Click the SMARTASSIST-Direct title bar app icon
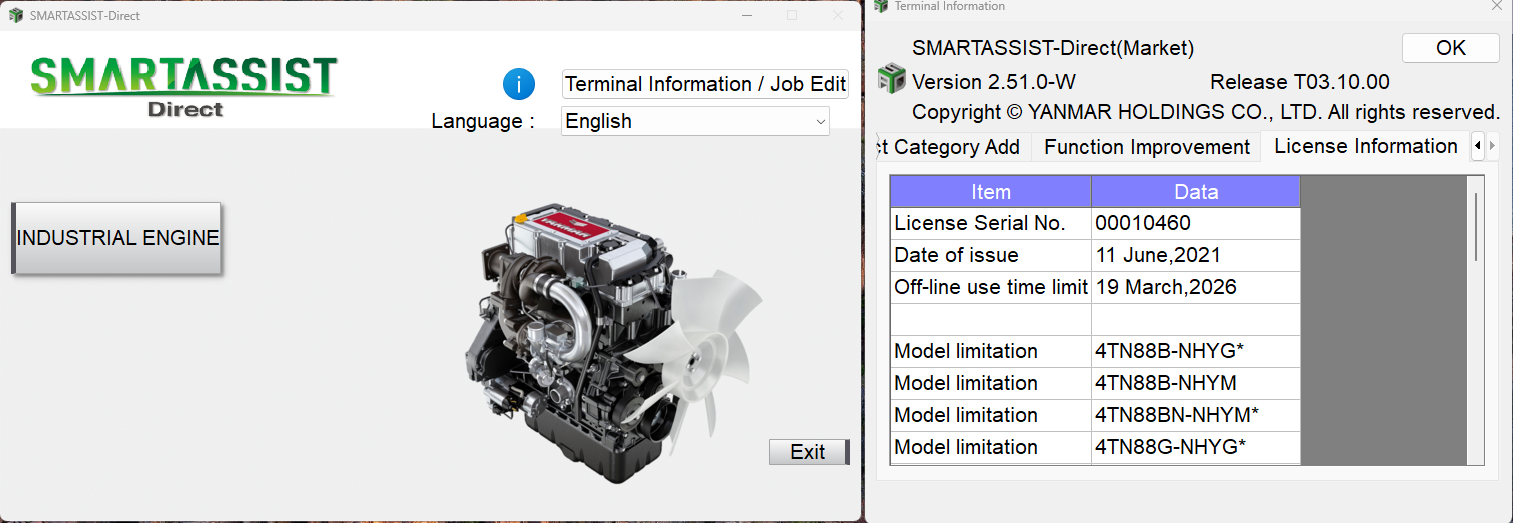1513x523 pixels. (16, 15)
